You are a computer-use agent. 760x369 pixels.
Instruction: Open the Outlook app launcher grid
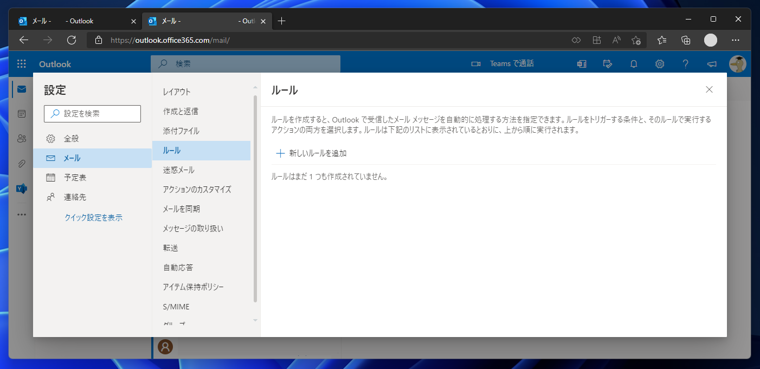(21, 64)
